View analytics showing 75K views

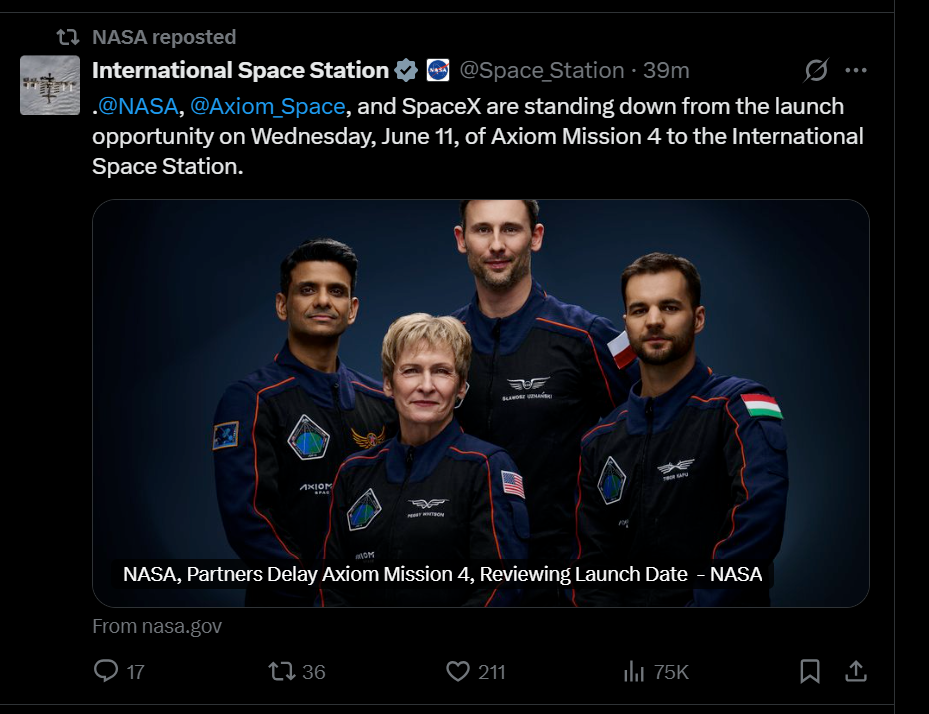(x=634, y=672)
